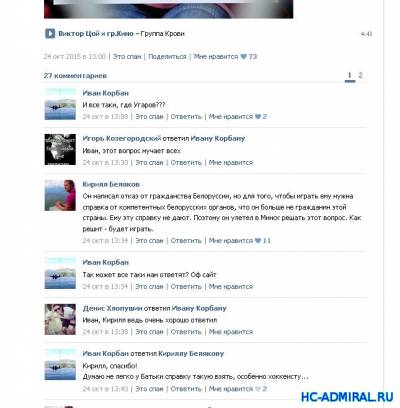Click Поделиться under the post
400x408 pixels.
(x=167, y=57)
